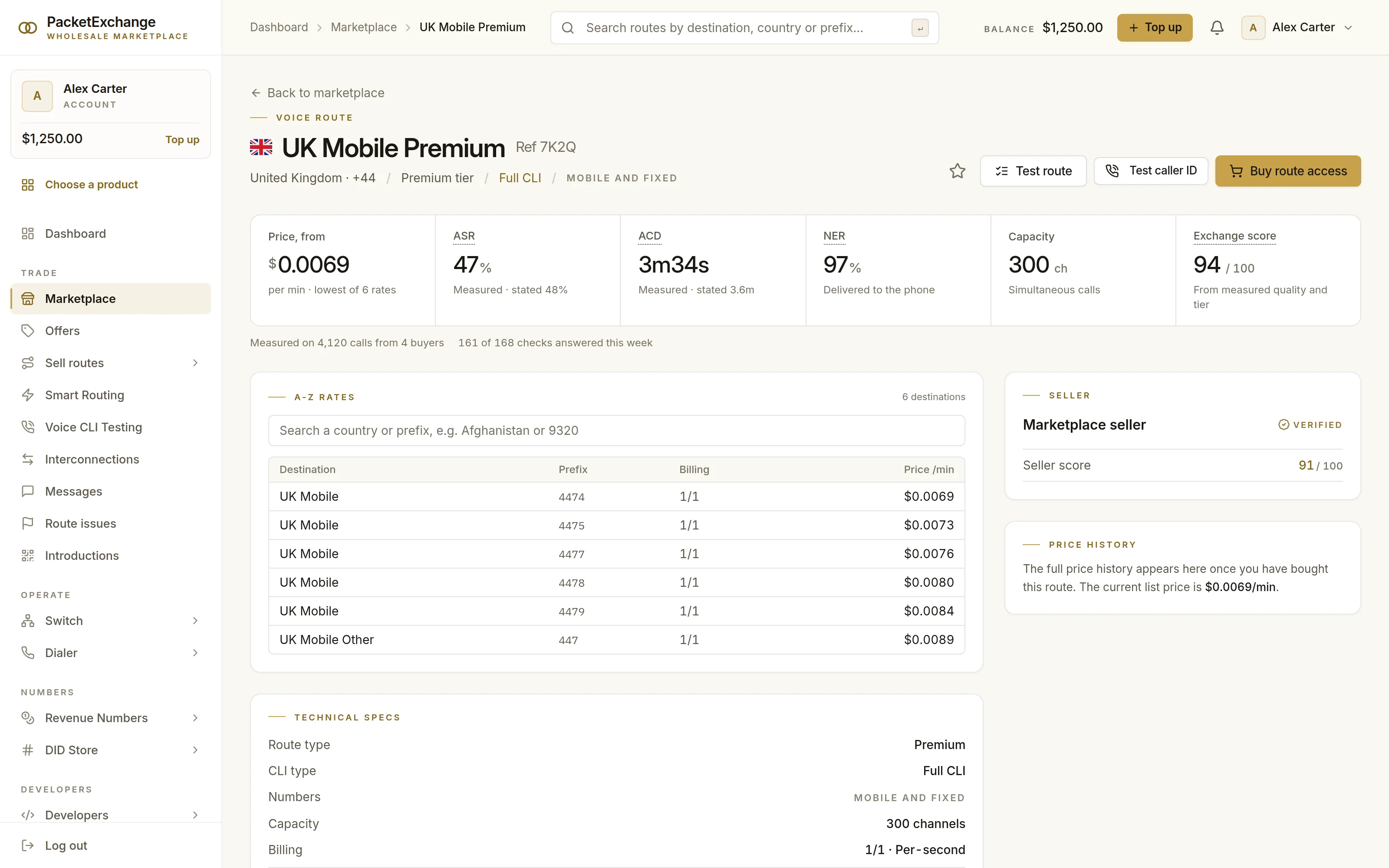Click the gold Top up button in header

click(x=1155, y=27)
